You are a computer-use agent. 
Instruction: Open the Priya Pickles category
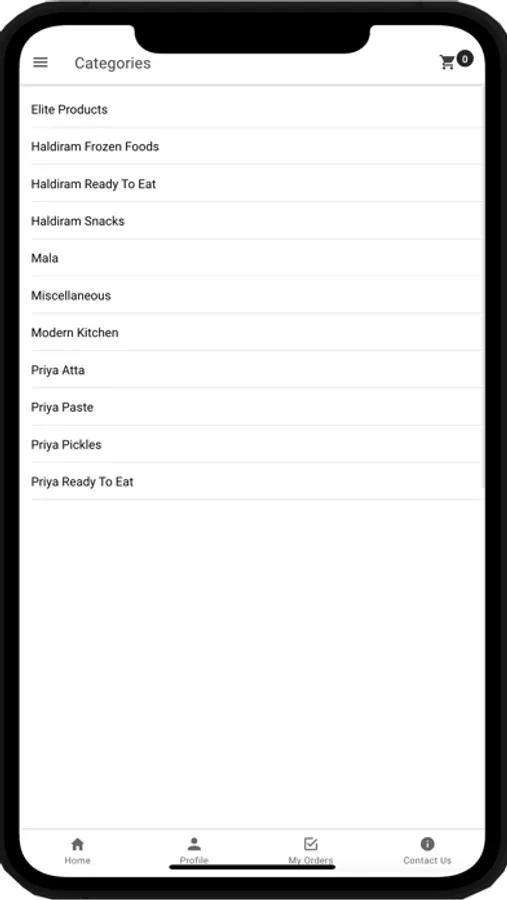point(256,445)
